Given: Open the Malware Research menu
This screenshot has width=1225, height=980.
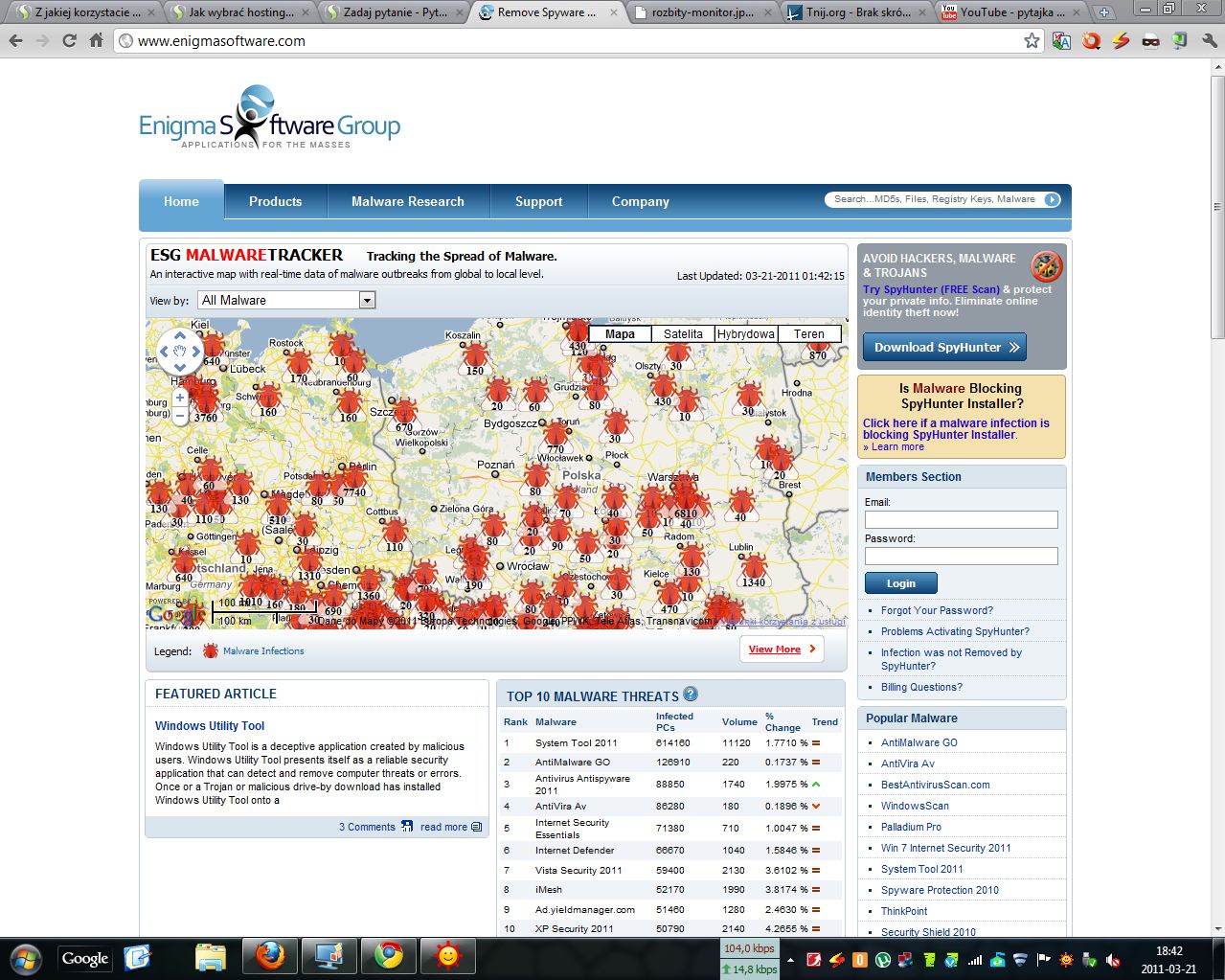Looking at the screenshot, I should pos(408,201).
